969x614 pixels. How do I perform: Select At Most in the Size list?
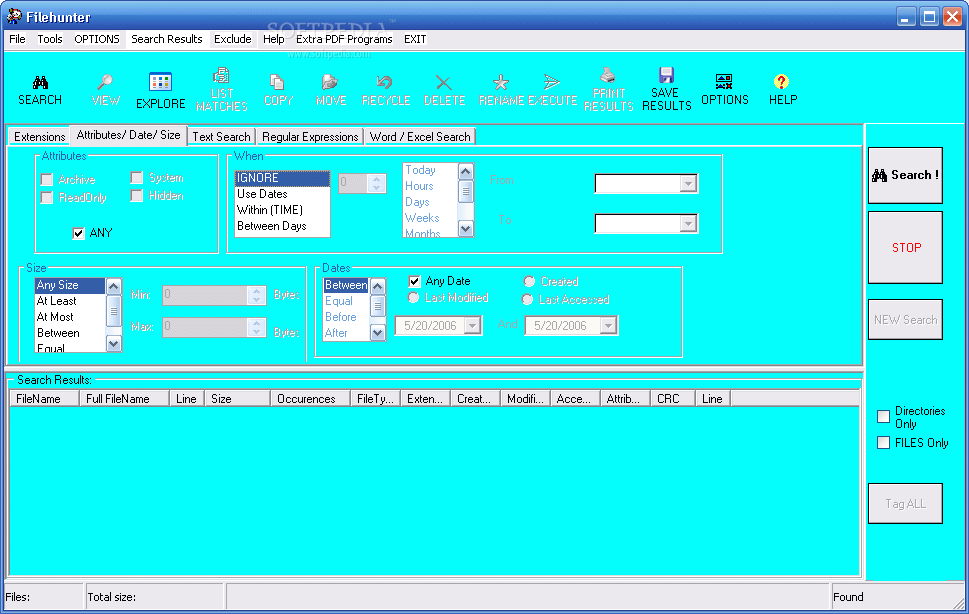click(70, 317)
